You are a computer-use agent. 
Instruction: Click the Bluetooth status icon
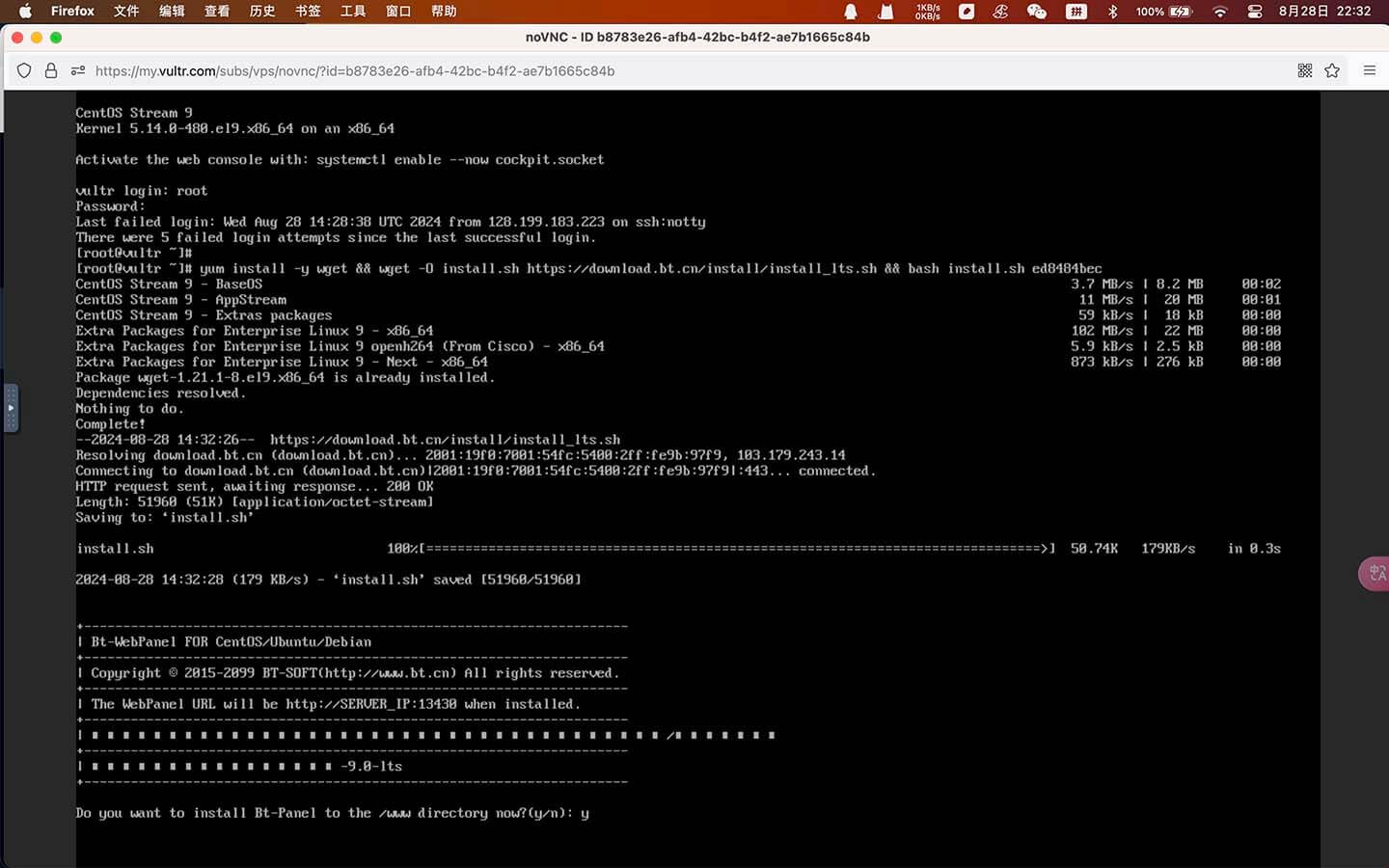click(x=1112, y=12)
